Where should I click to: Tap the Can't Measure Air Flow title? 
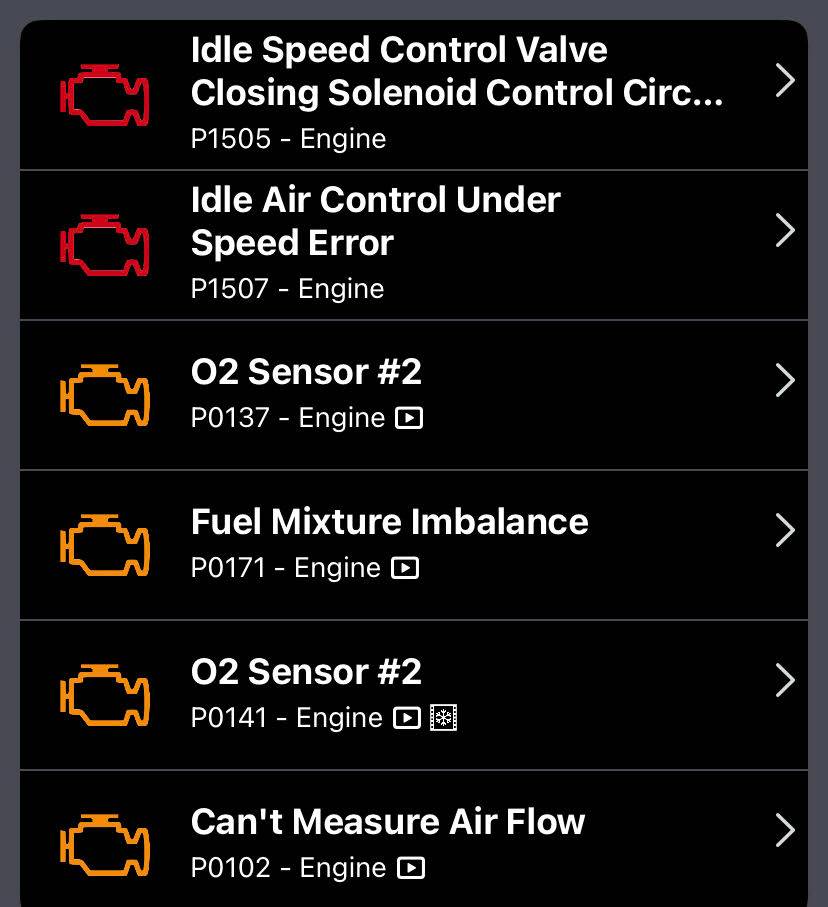[x=388, y=822]
